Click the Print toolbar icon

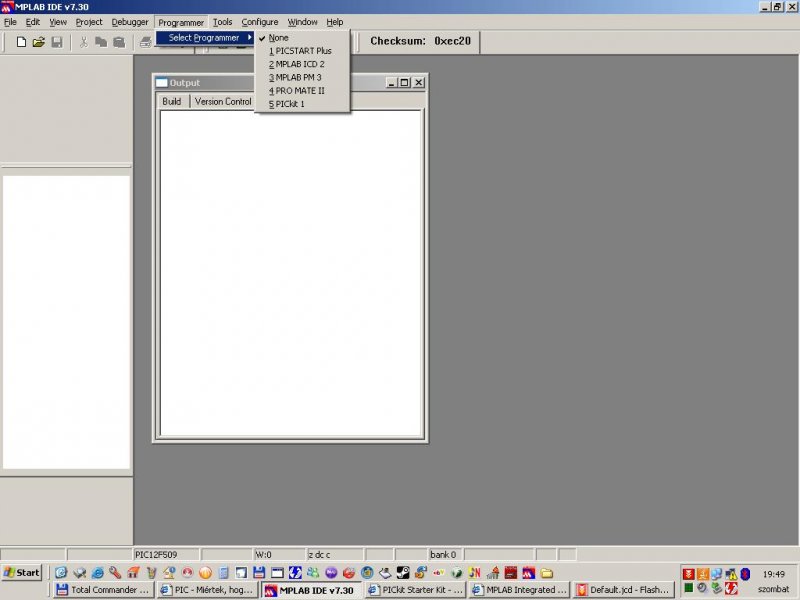click(x=145, y=42)
